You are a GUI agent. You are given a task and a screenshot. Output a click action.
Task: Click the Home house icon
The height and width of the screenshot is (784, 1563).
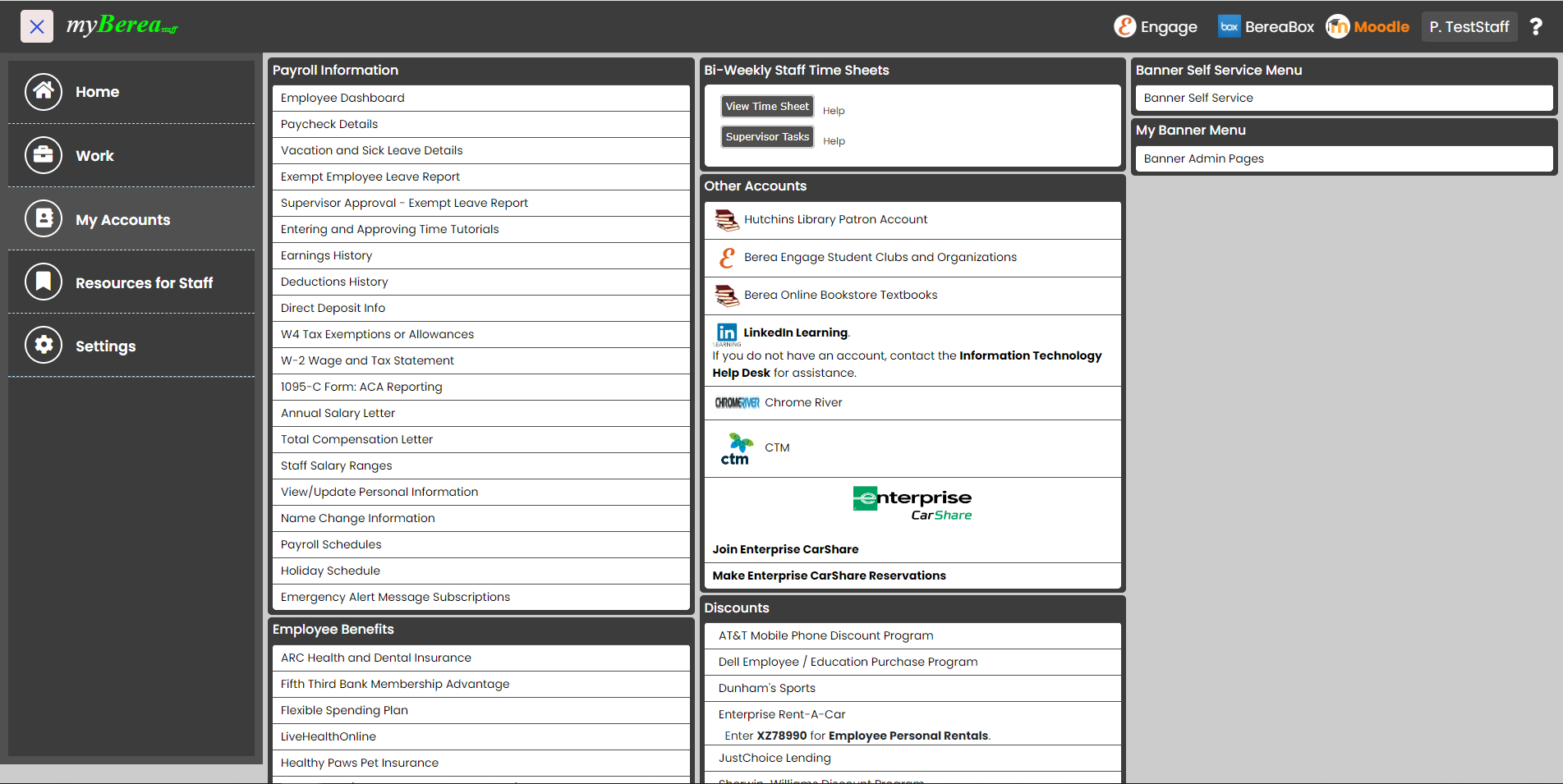[44, 92]
